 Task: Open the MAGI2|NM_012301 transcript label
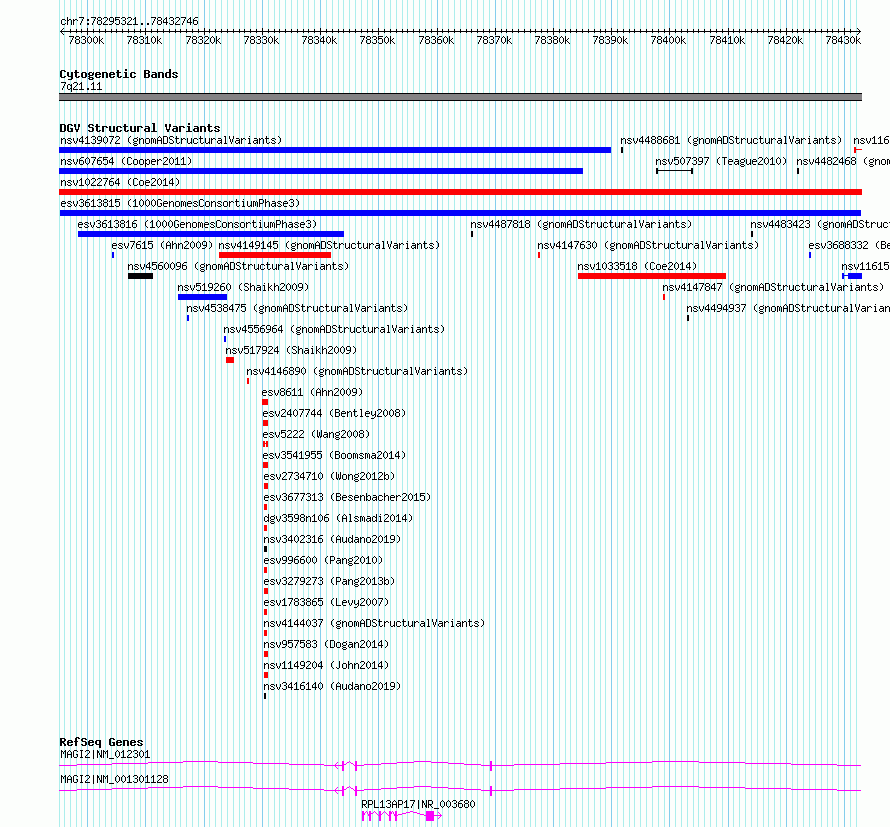pyautogui.click(x=105, y=754)
